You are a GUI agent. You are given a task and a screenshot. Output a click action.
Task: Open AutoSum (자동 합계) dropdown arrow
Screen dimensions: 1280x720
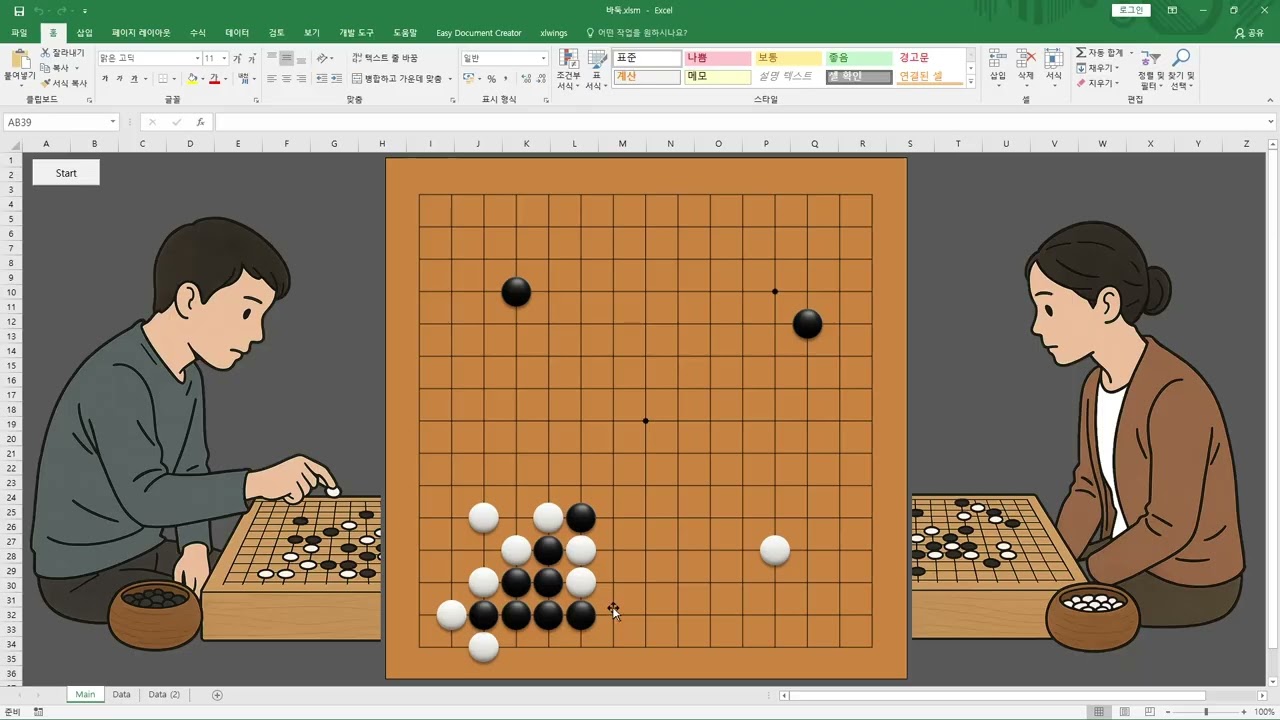[x=1131, y=52]
